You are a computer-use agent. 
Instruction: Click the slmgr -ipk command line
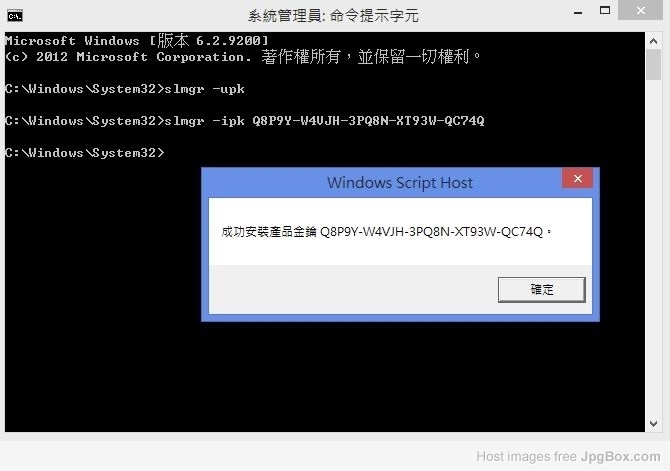pos(245,121)
